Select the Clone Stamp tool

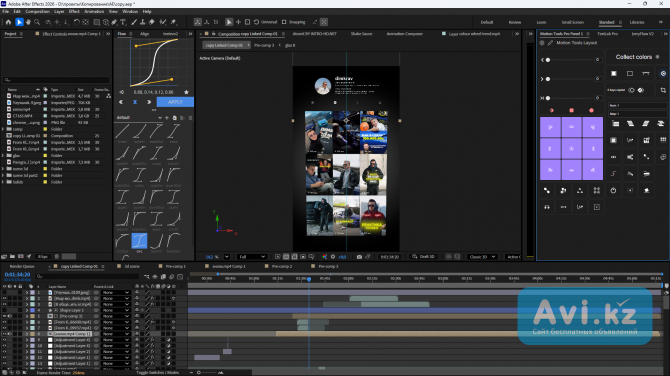pos(143,22)
